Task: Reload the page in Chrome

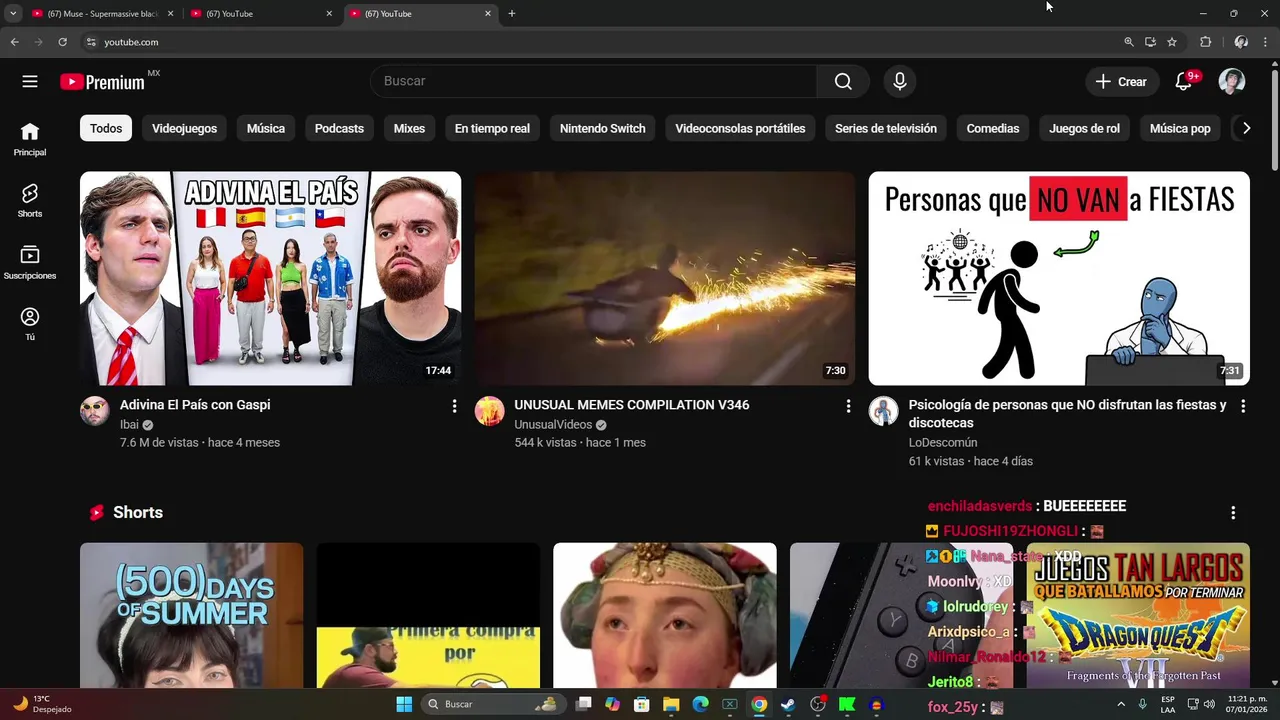Action: coord(62,42)
